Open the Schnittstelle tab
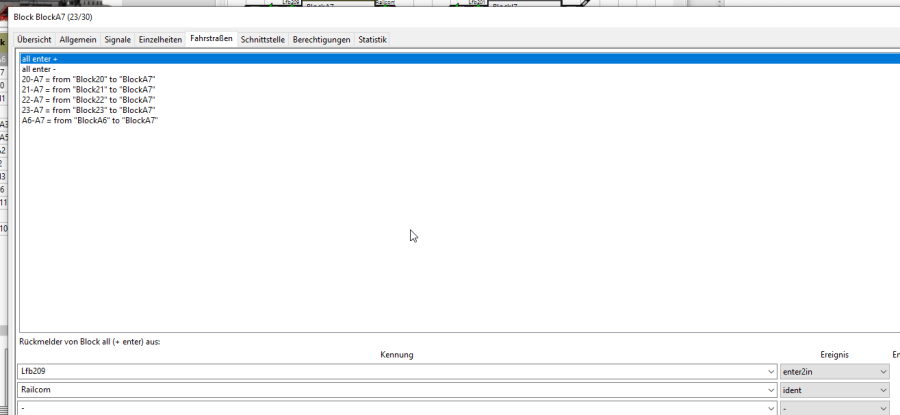 coord(263,39)
